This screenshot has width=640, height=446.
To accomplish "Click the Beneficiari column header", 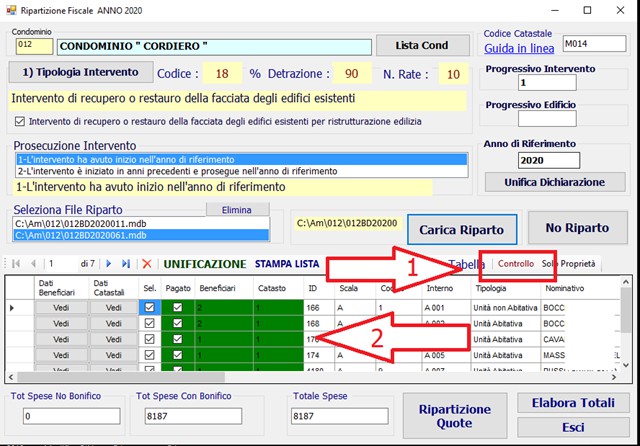I will pos(224,288).
